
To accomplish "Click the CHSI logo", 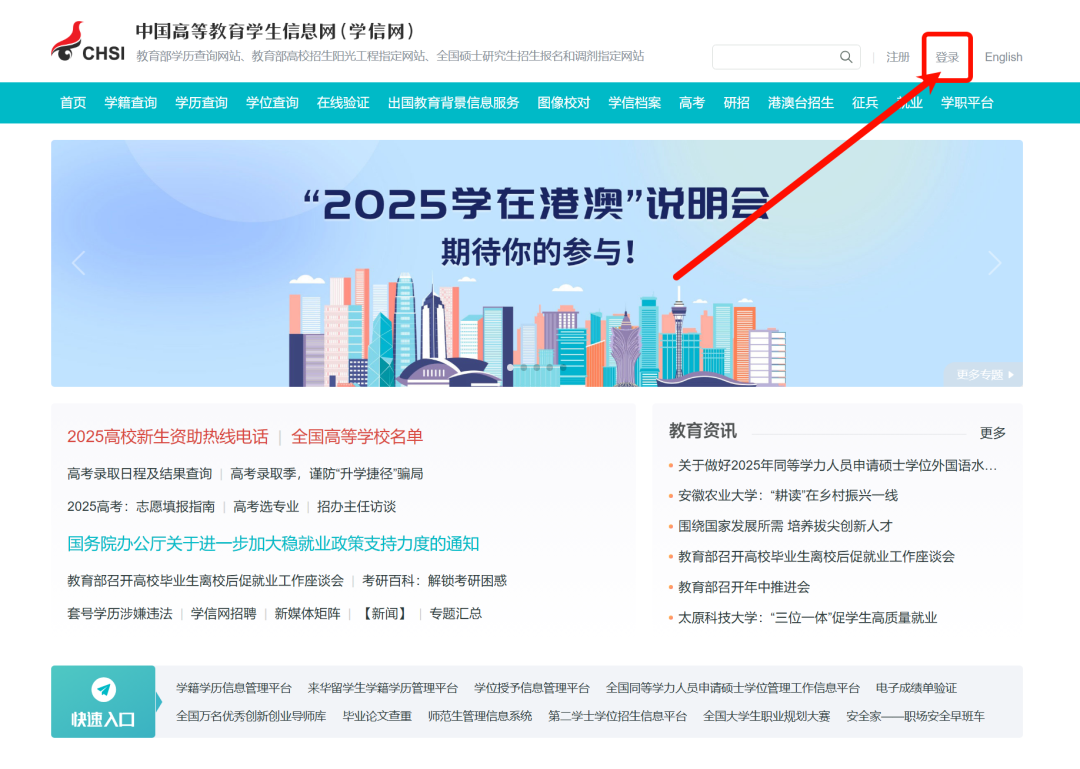I will [x=88, y=42].
